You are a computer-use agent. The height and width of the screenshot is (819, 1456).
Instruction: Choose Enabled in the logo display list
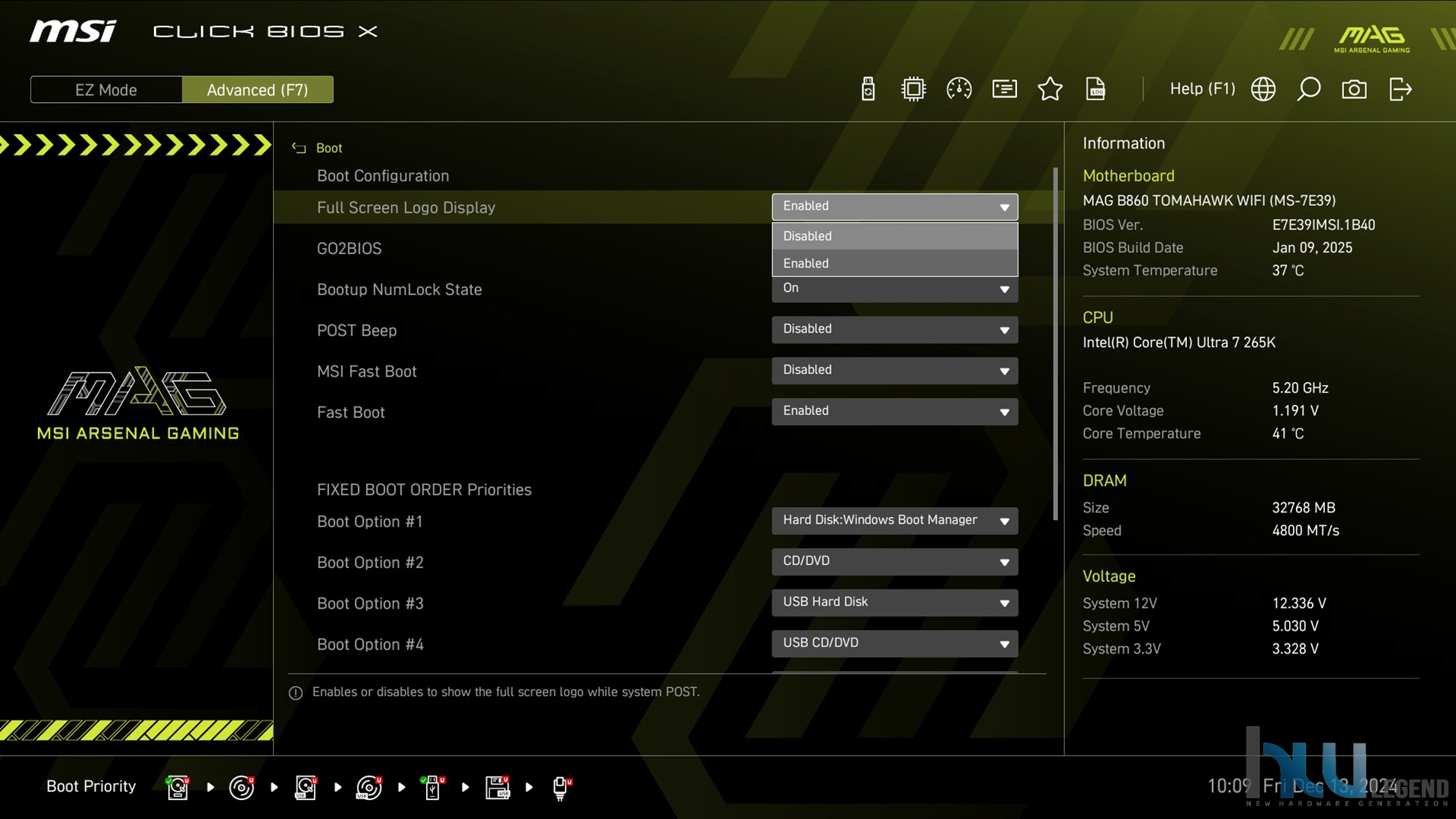pos(894,263)
